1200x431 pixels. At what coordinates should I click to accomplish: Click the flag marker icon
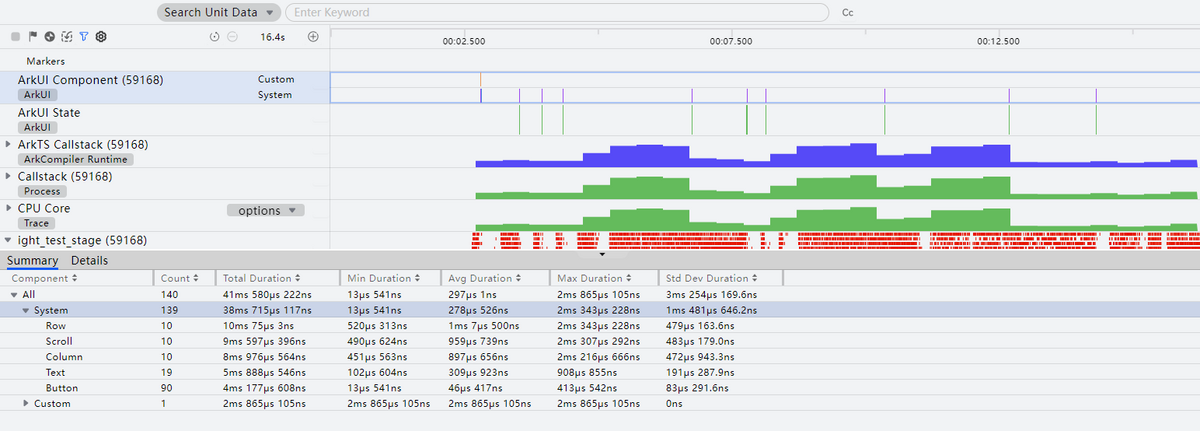coord(32,36)
